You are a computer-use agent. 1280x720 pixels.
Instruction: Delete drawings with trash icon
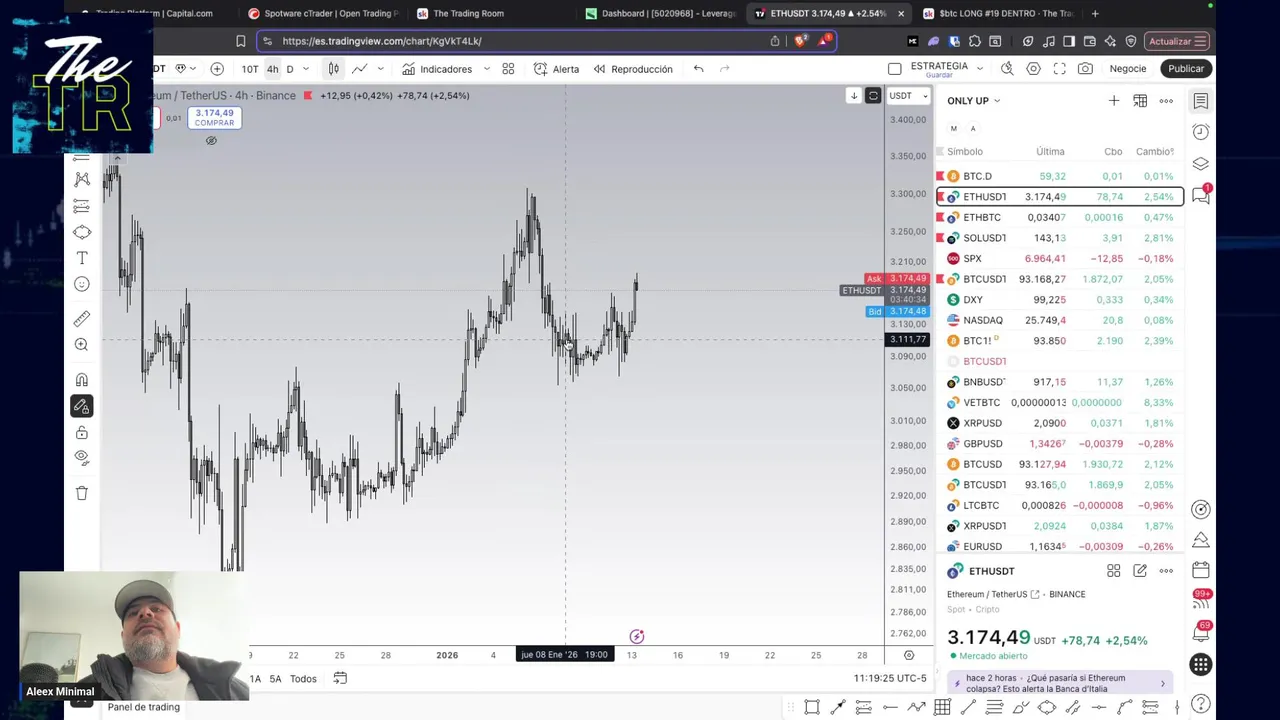82,493
